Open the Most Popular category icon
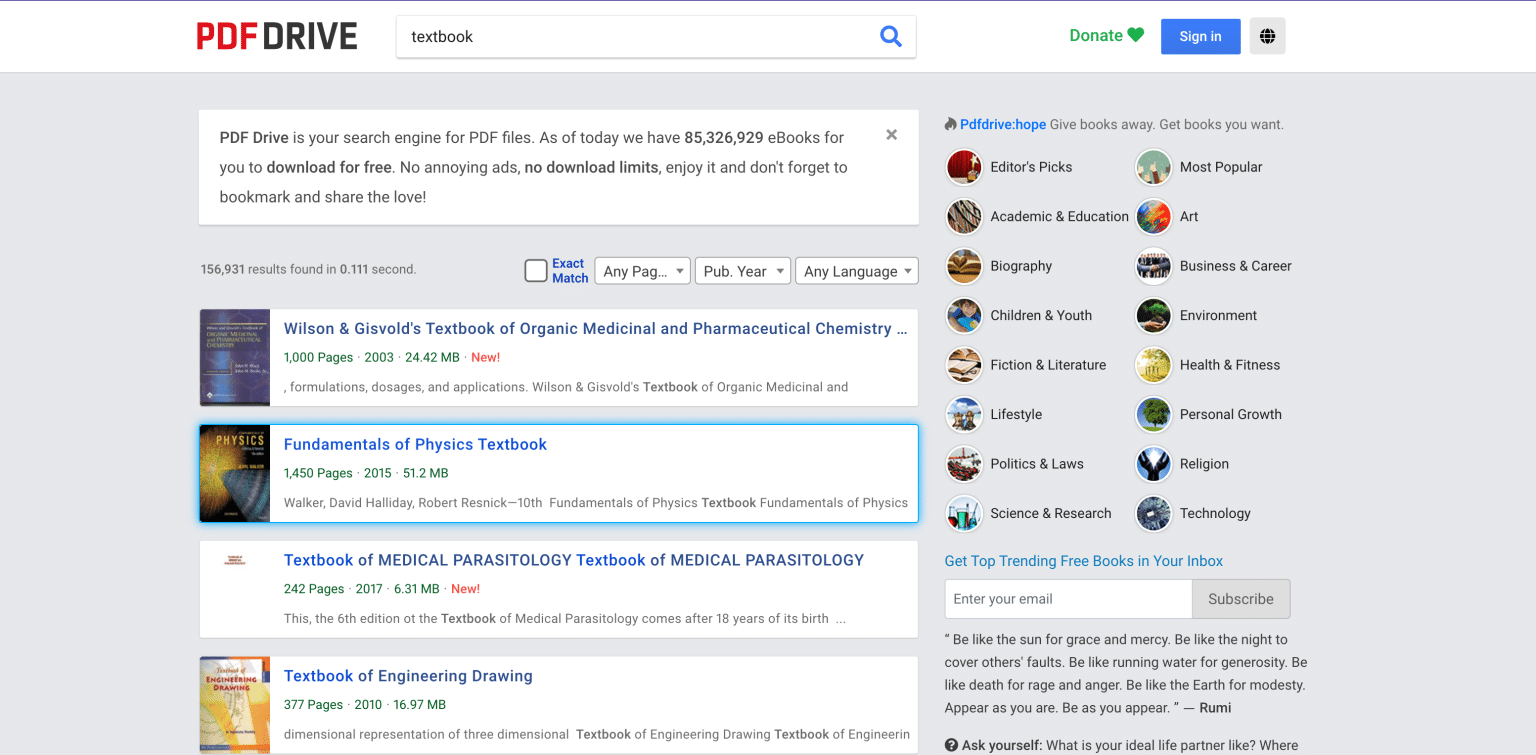The width and height of the screenshot is (1536, 755). click(x=1153, y=167)
